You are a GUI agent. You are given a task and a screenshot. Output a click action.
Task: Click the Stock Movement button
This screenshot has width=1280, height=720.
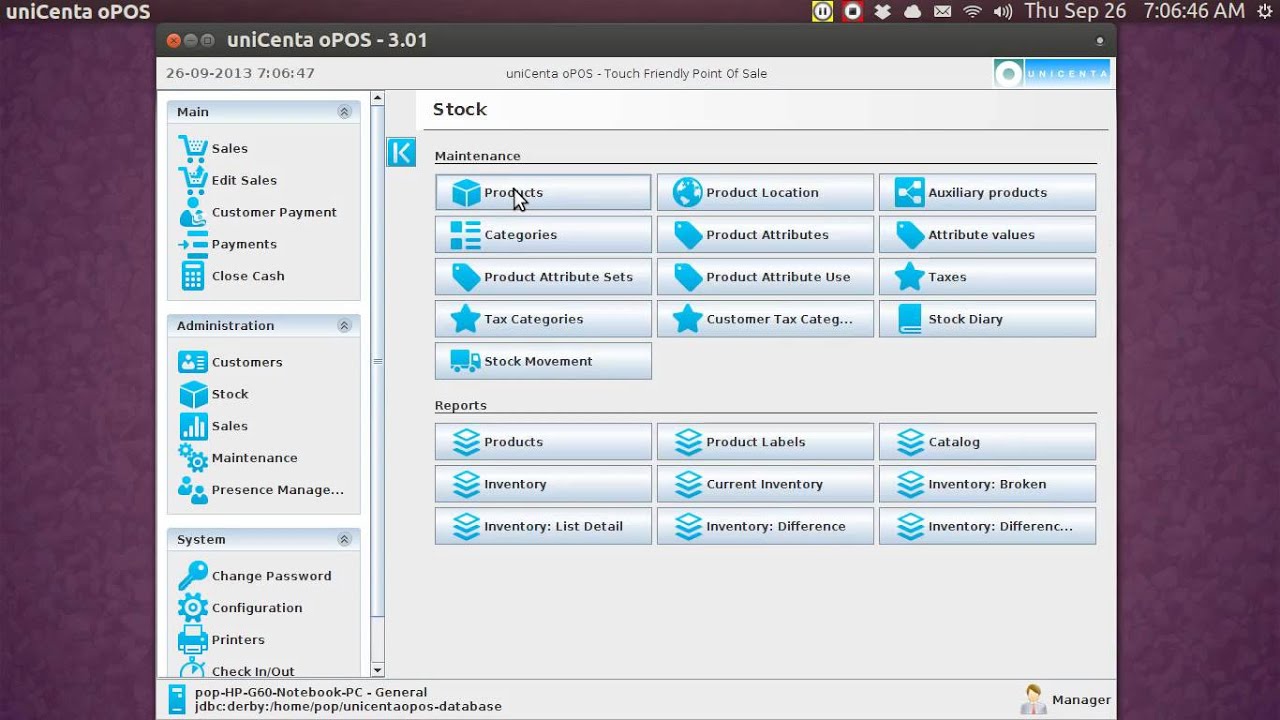[543, 361]
